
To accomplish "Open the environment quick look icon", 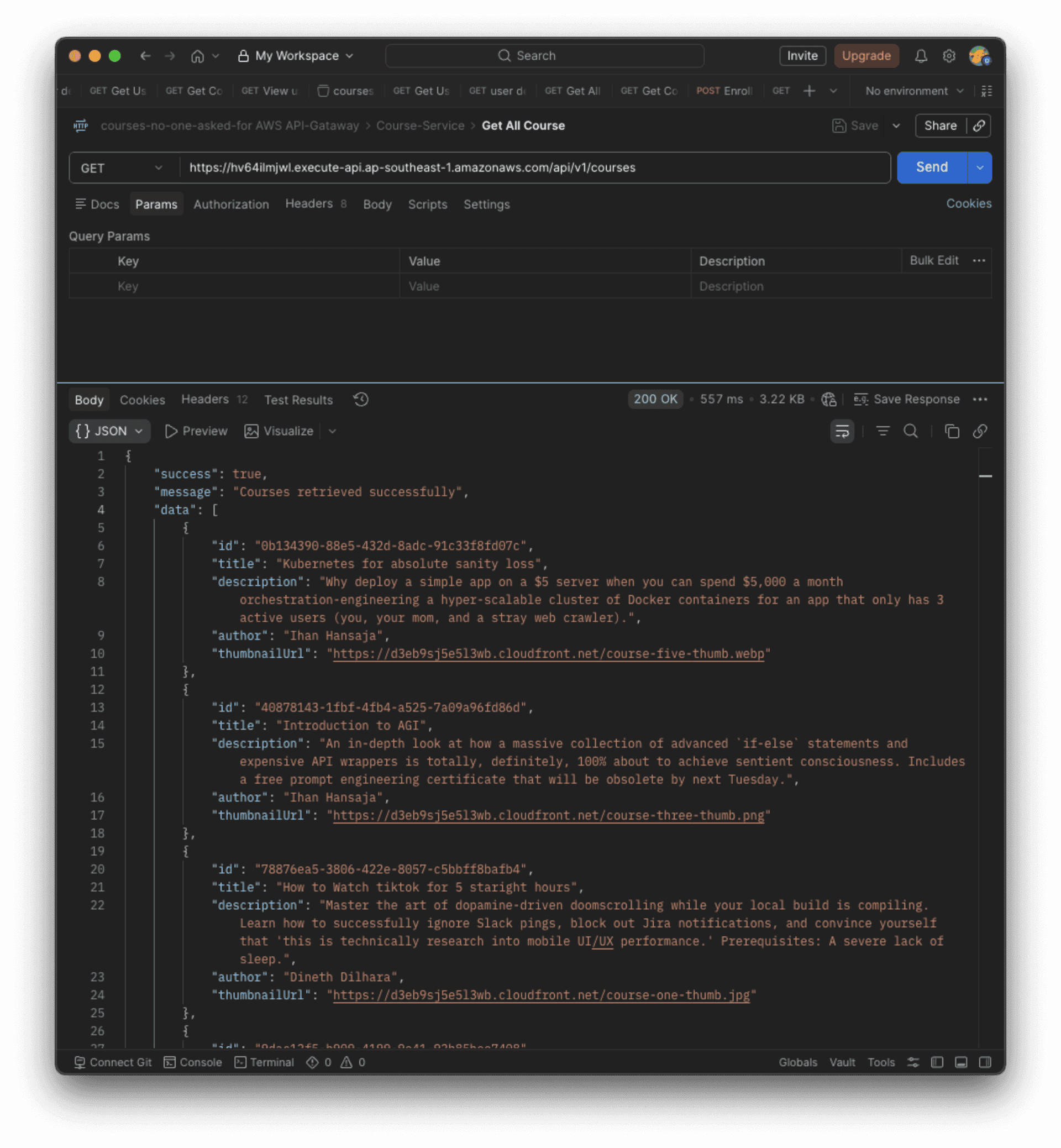I will click(987, 91).
